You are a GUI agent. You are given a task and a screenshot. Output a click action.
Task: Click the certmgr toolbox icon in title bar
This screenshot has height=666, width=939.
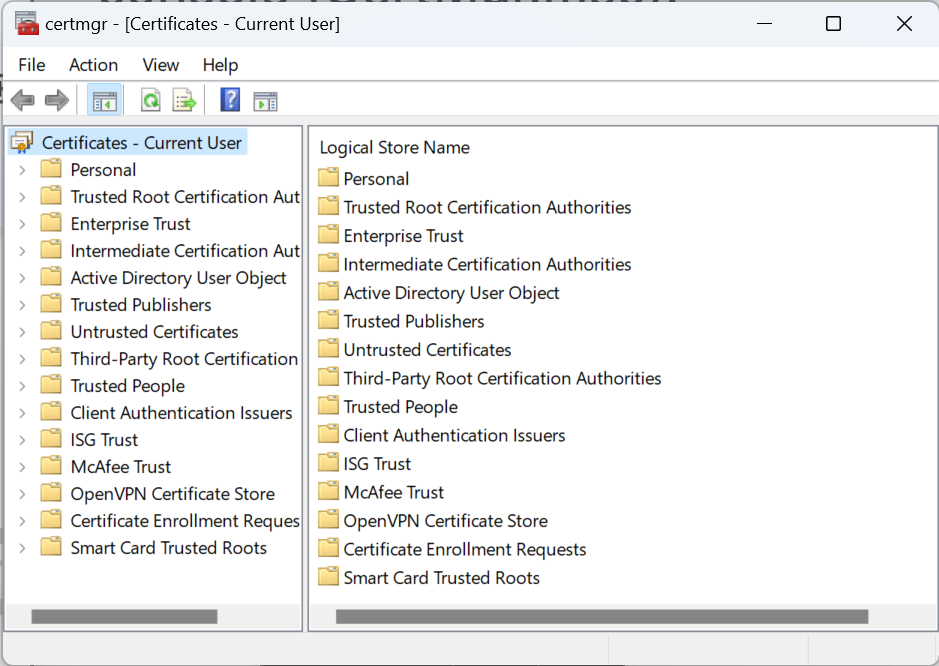tap(27, 24)
